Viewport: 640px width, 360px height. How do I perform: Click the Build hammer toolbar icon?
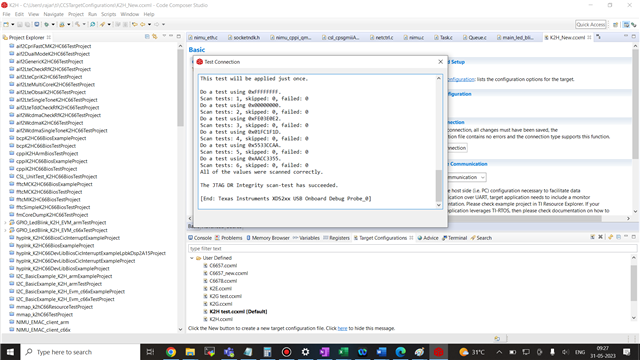pyautogui.click(x=78, y=24)
